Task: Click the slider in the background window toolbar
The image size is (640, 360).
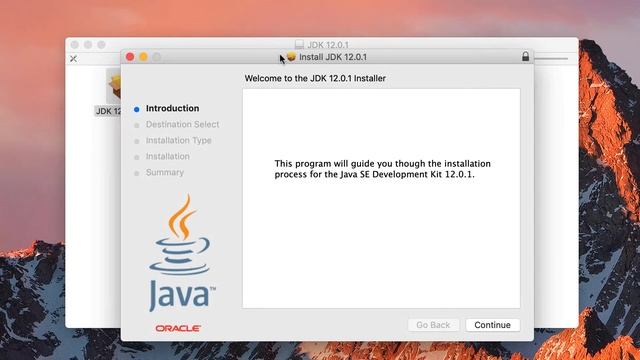Action: (x=551, y=58)
